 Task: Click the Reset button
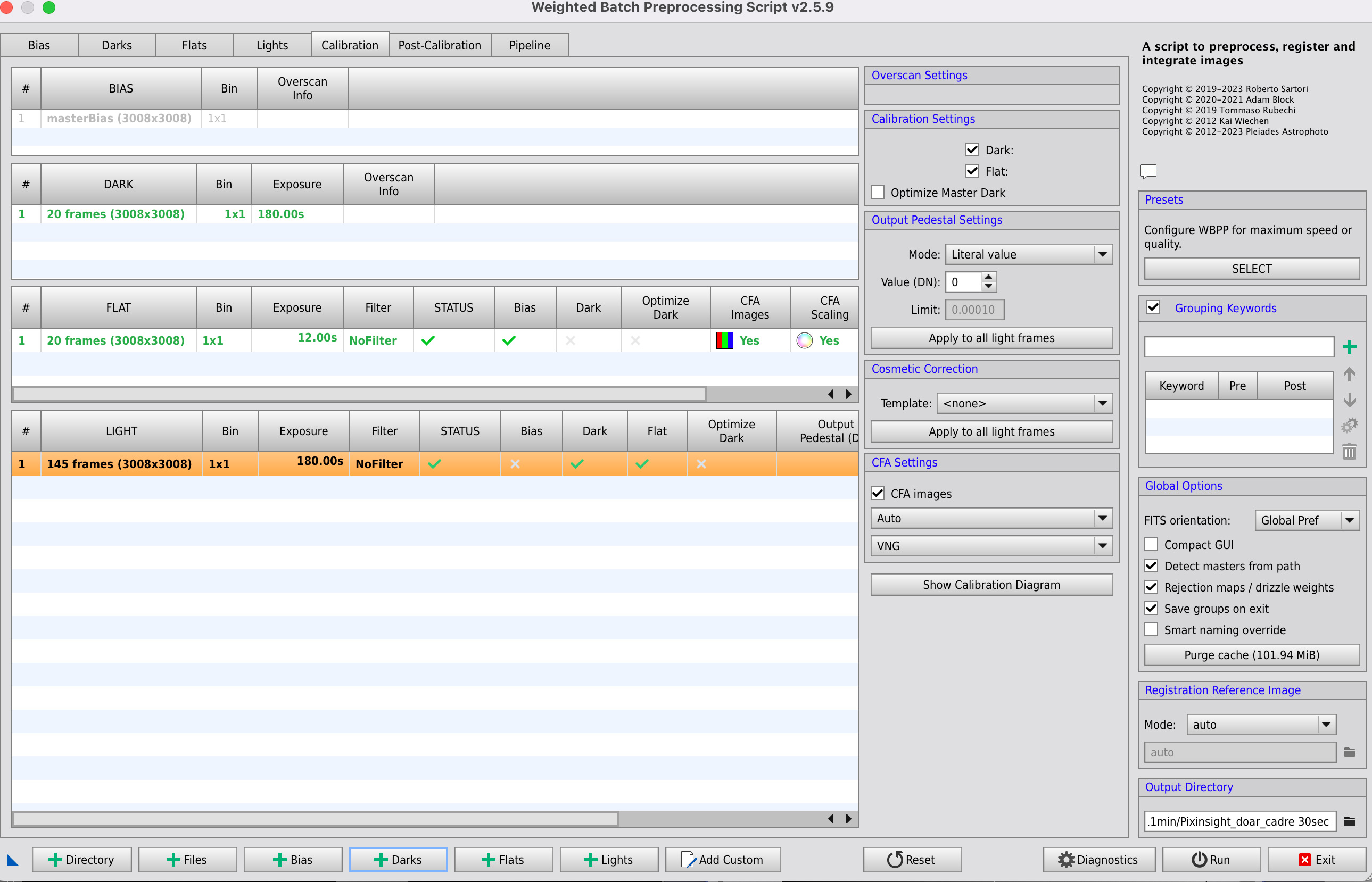(x=913, y=860)
